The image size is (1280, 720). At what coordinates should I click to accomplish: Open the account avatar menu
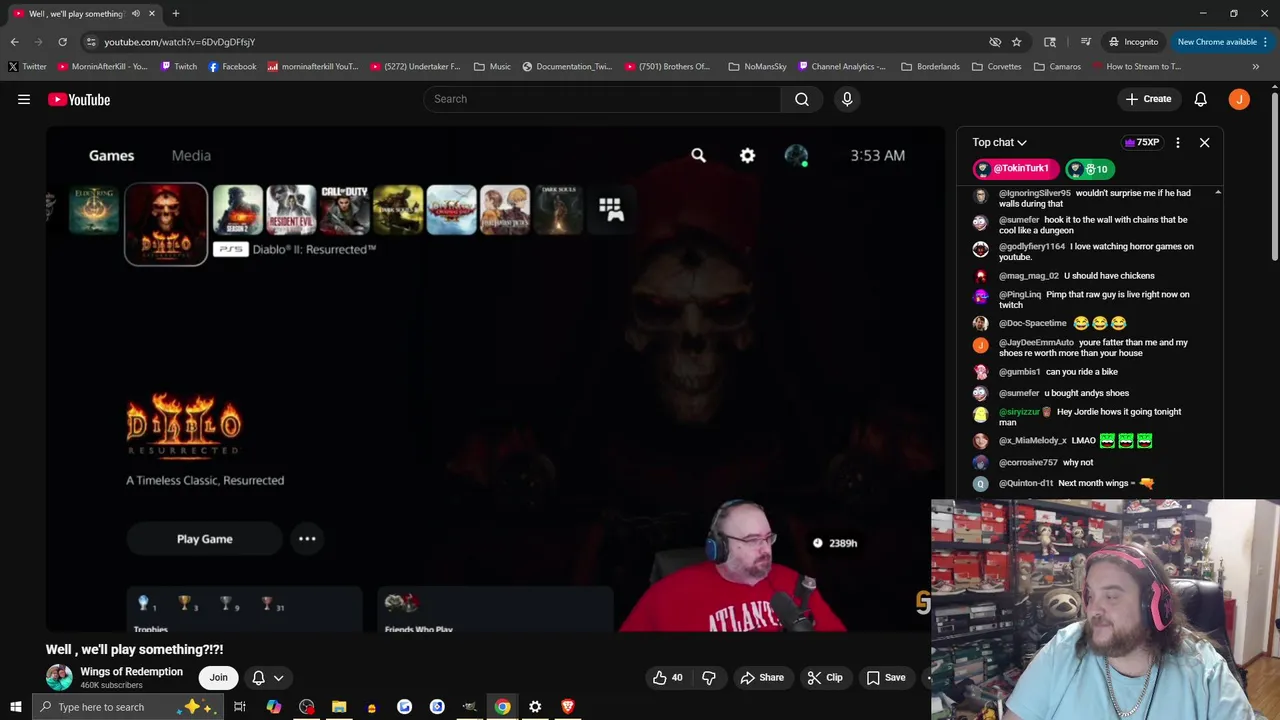1239,99
